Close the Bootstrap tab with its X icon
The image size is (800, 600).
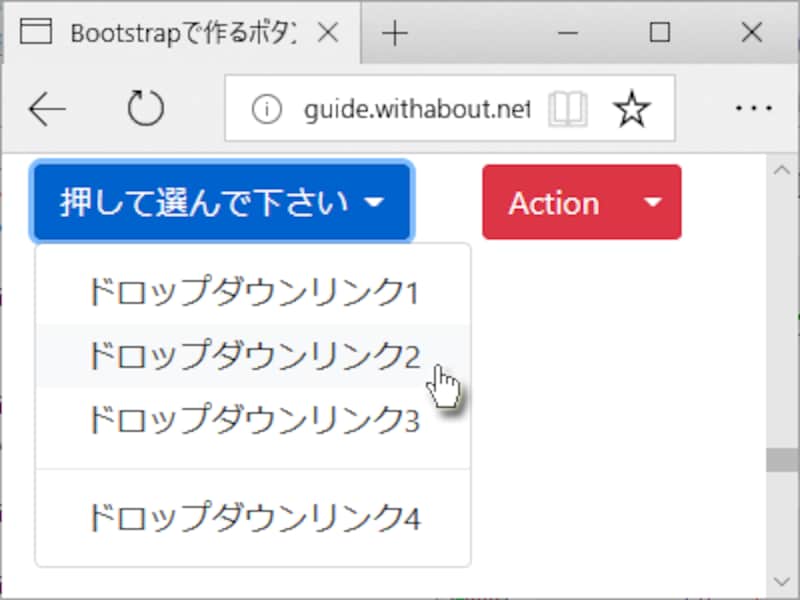click(328, 34)
